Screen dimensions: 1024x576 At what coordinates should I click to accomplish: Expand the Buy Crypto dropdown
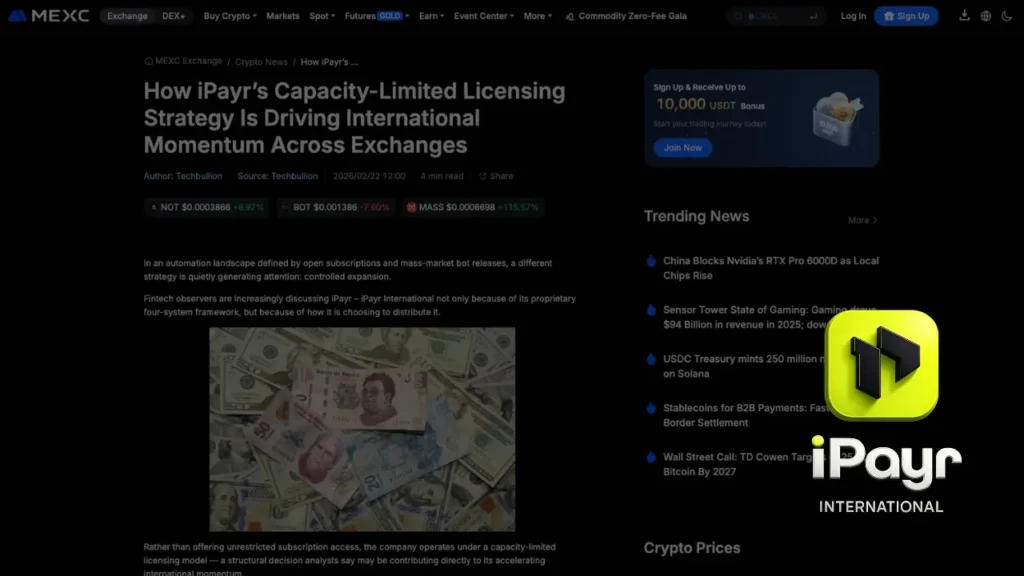pos(227,16)
